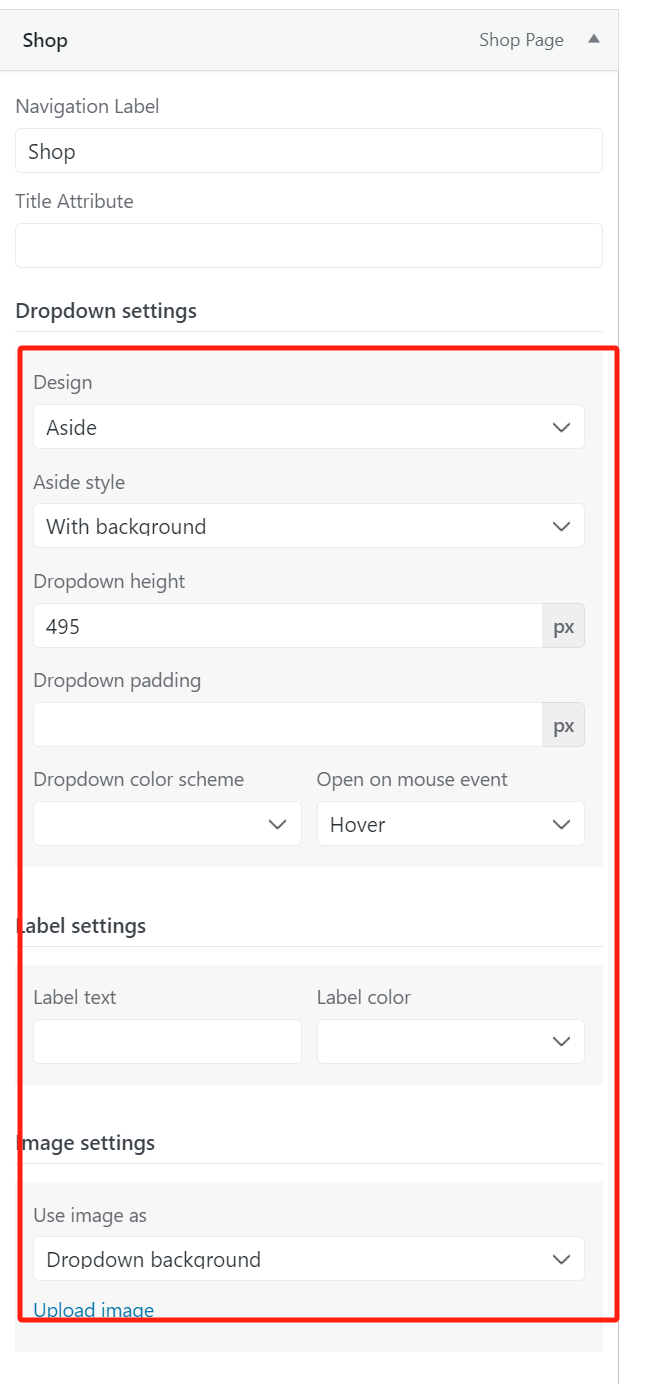This screenshot has width=649, height=1384.
Task: Click the px unit beside Dropdown height
Action: coord(563,625)
